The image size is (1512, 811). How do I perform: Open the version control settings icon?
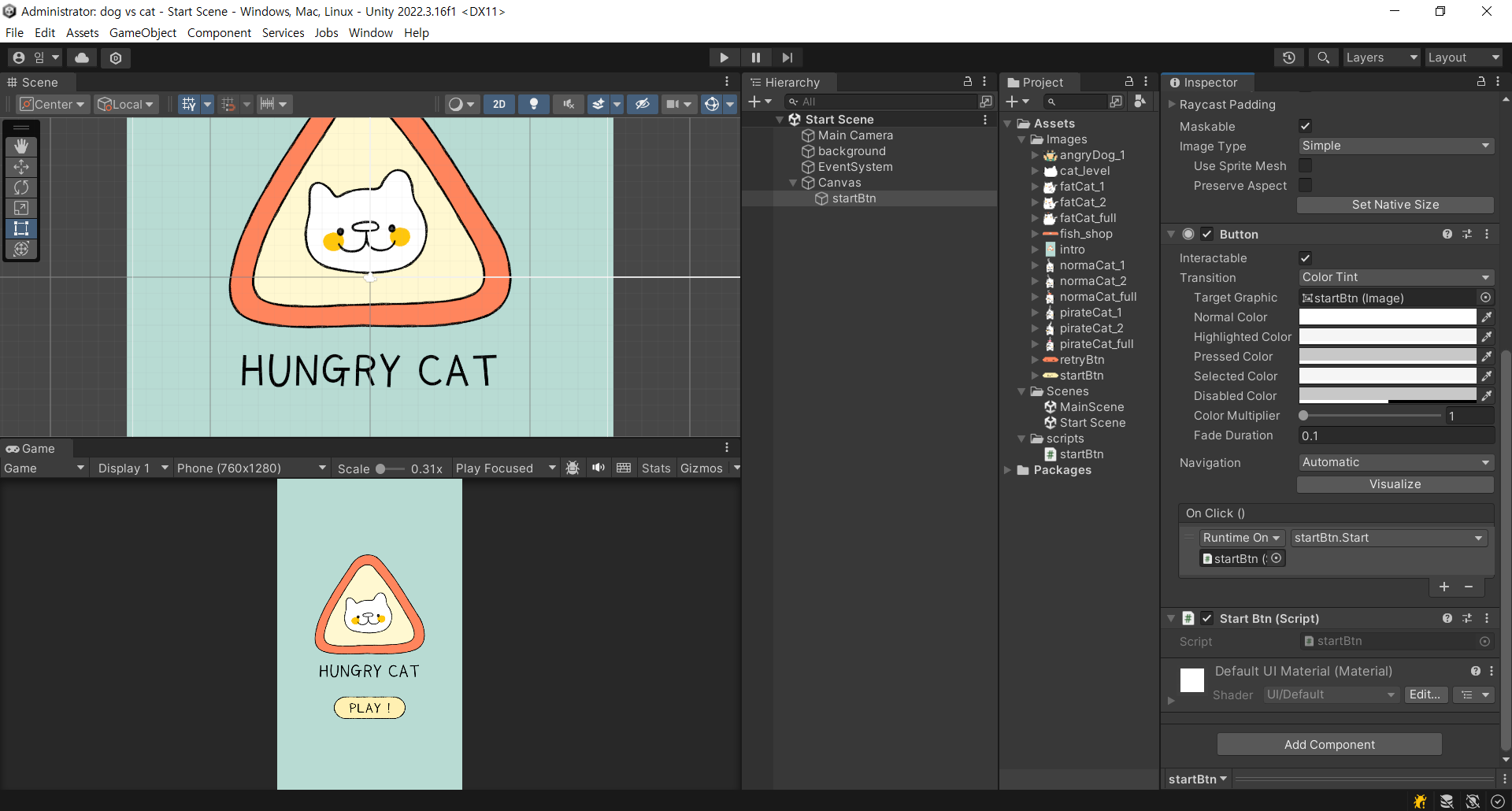(x=116, y=57)
